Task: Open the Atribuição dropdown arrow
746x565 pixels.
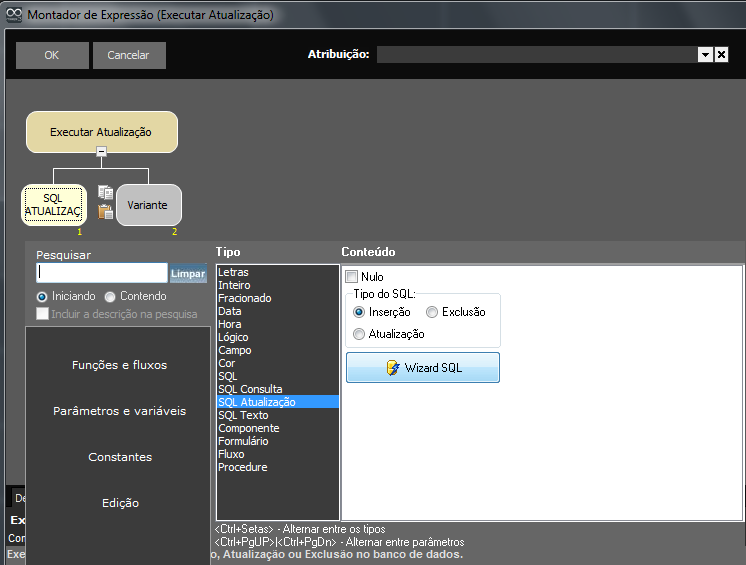Action: (705, 55)
